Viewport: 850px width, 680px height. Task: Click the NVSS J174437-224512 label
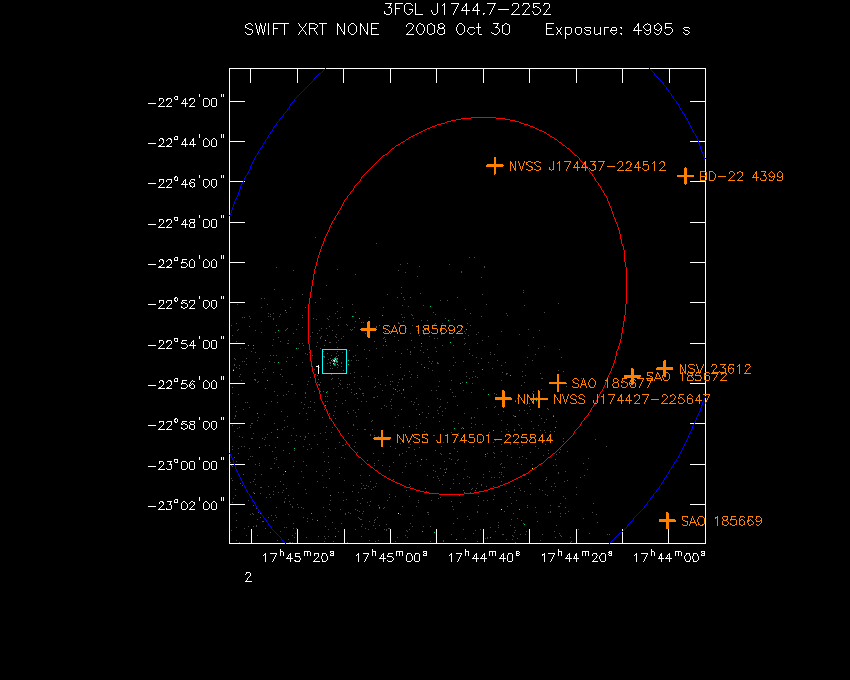(x=588, y=166)
